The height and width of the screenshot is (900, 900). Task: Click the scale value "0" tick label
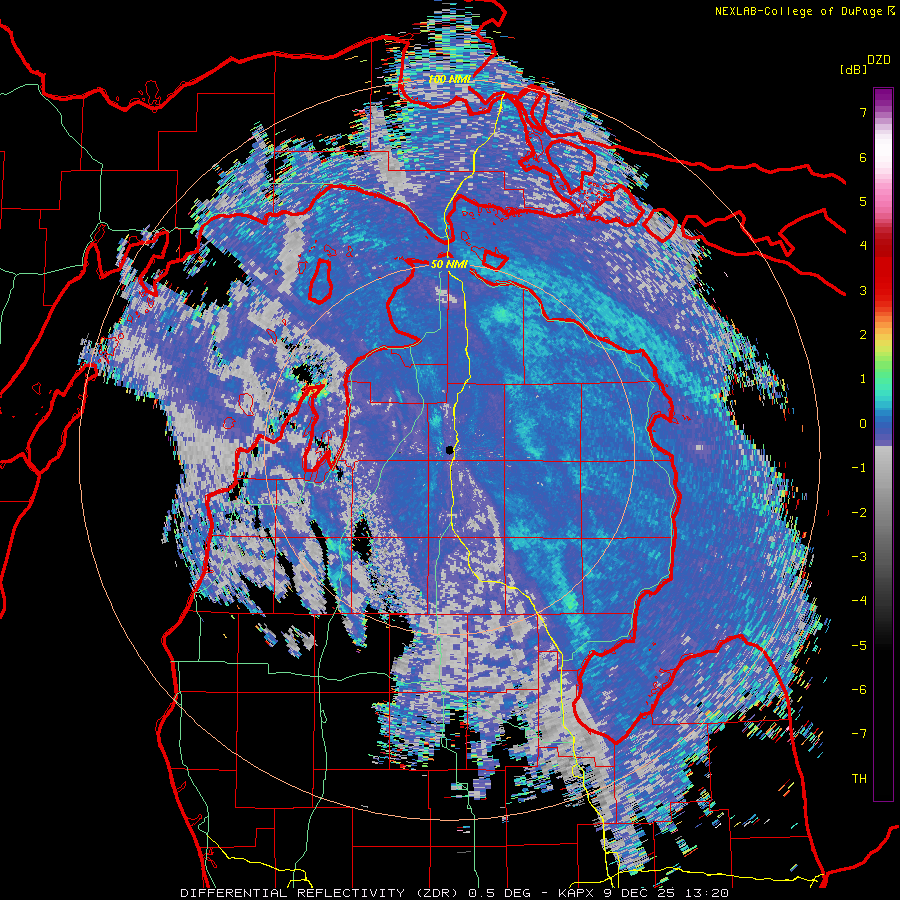pyautogui.click(x=863, y=424)
